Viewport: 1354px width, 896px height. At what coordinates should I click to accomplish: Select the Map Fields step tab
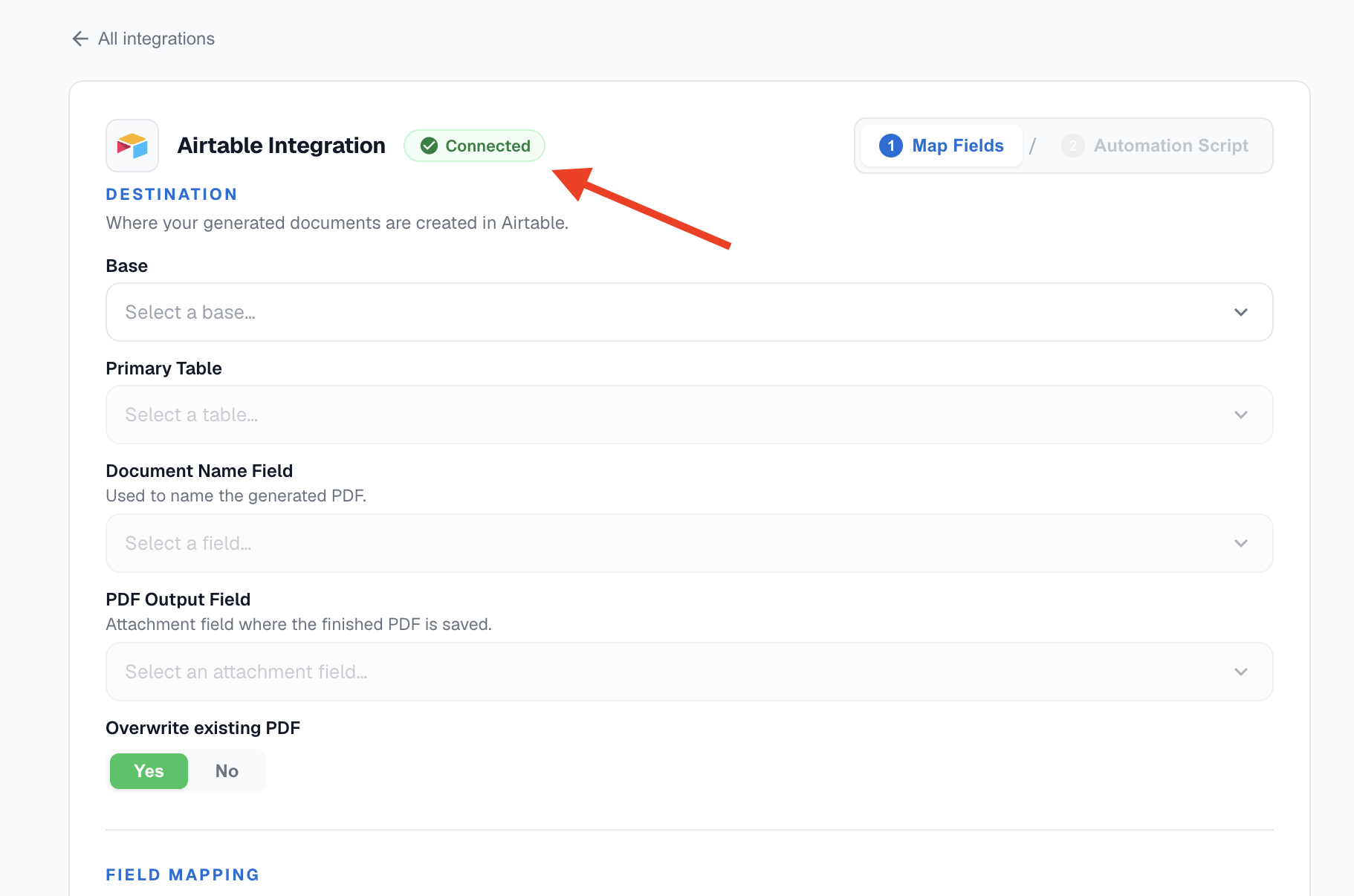(x=942, y=146)
